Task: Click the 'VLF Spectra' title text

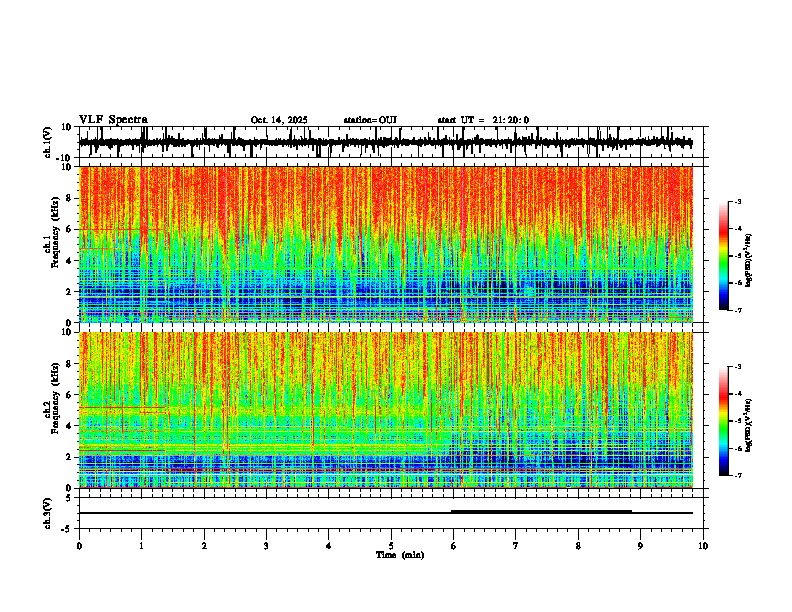Action: 113,120
